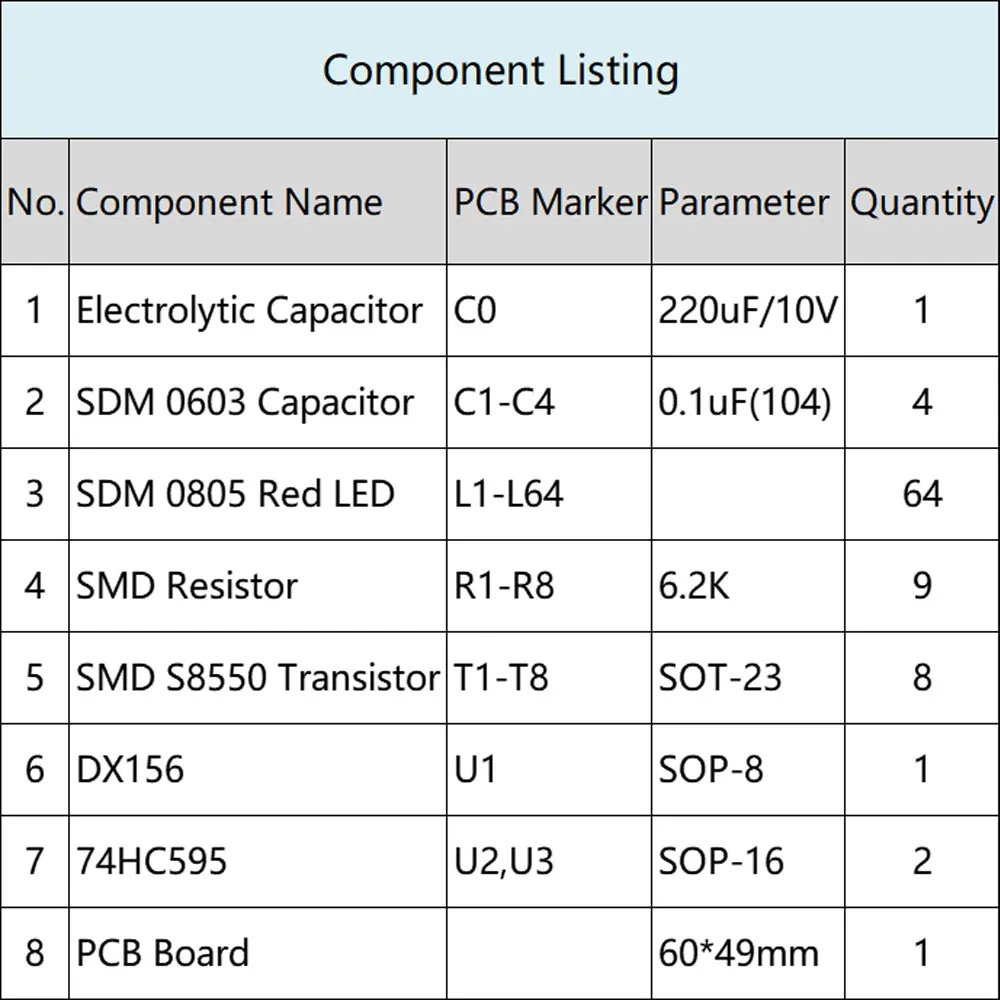
Task: Click the "Component Listing" table title
Action: 500,71
